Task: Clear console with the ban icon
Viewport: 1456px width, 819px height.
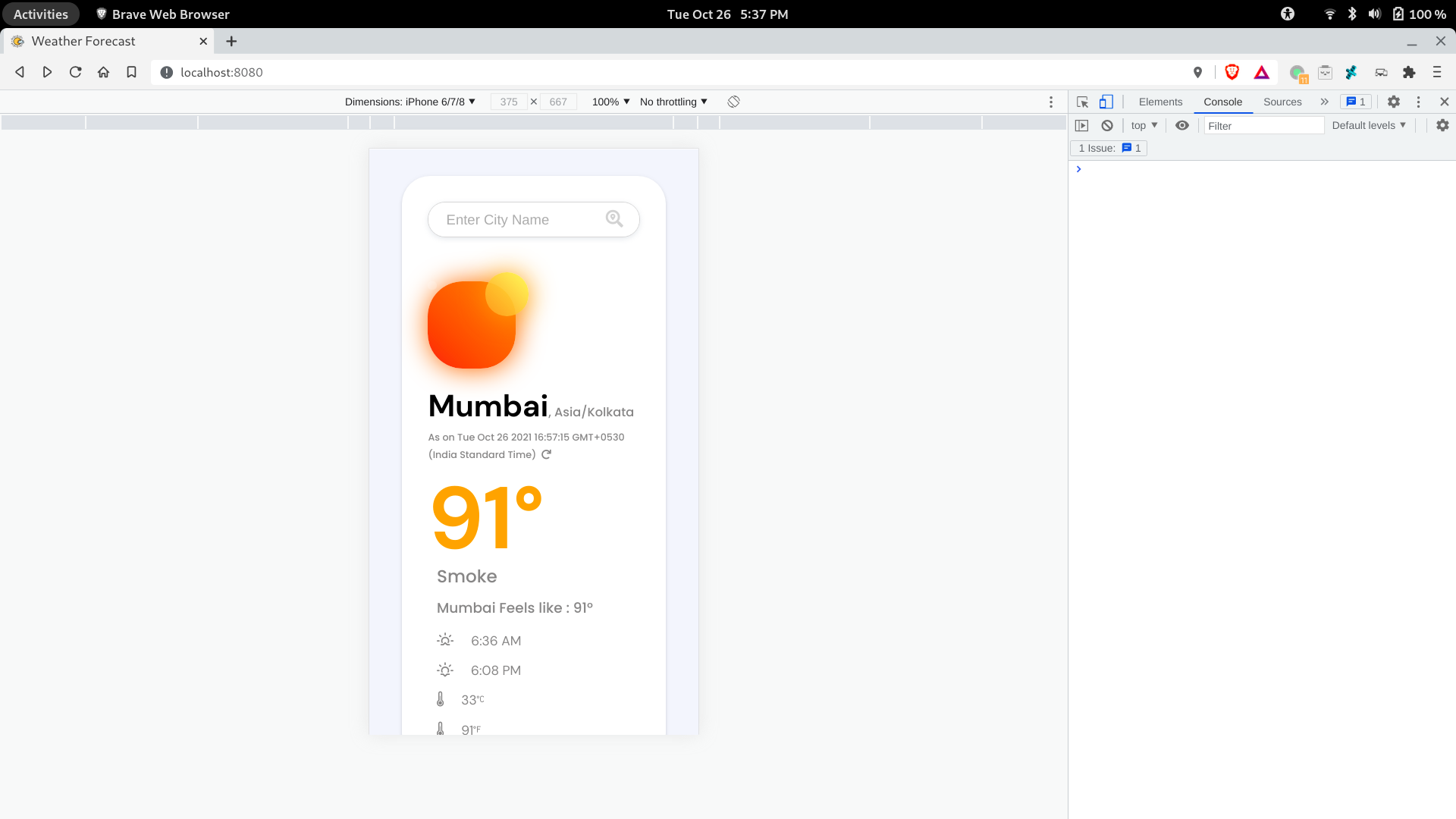Action: (x=1107, y=126)
